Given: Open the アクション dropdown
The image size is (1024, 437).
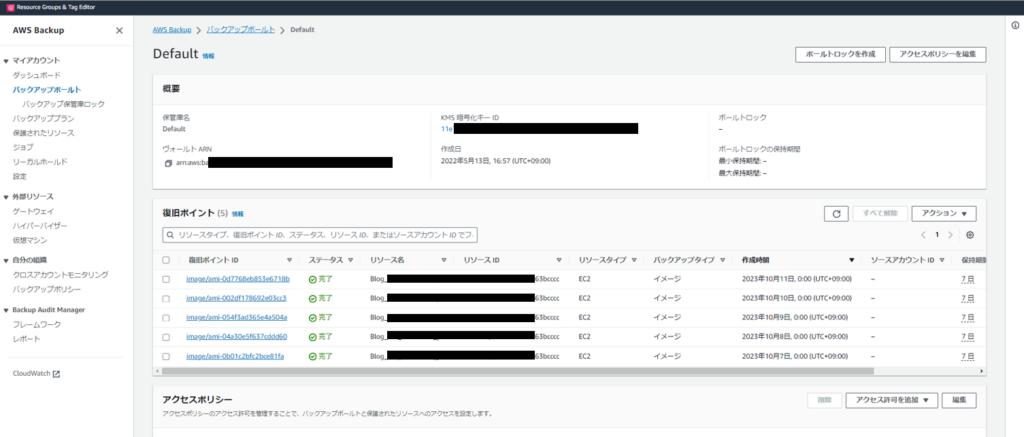Looking at the screenshot, I should [944, 214].
